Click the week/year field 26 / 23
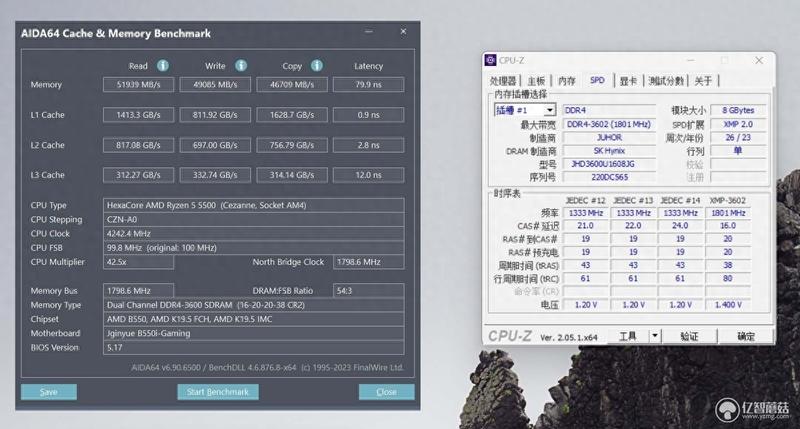 tap(738, 137)
